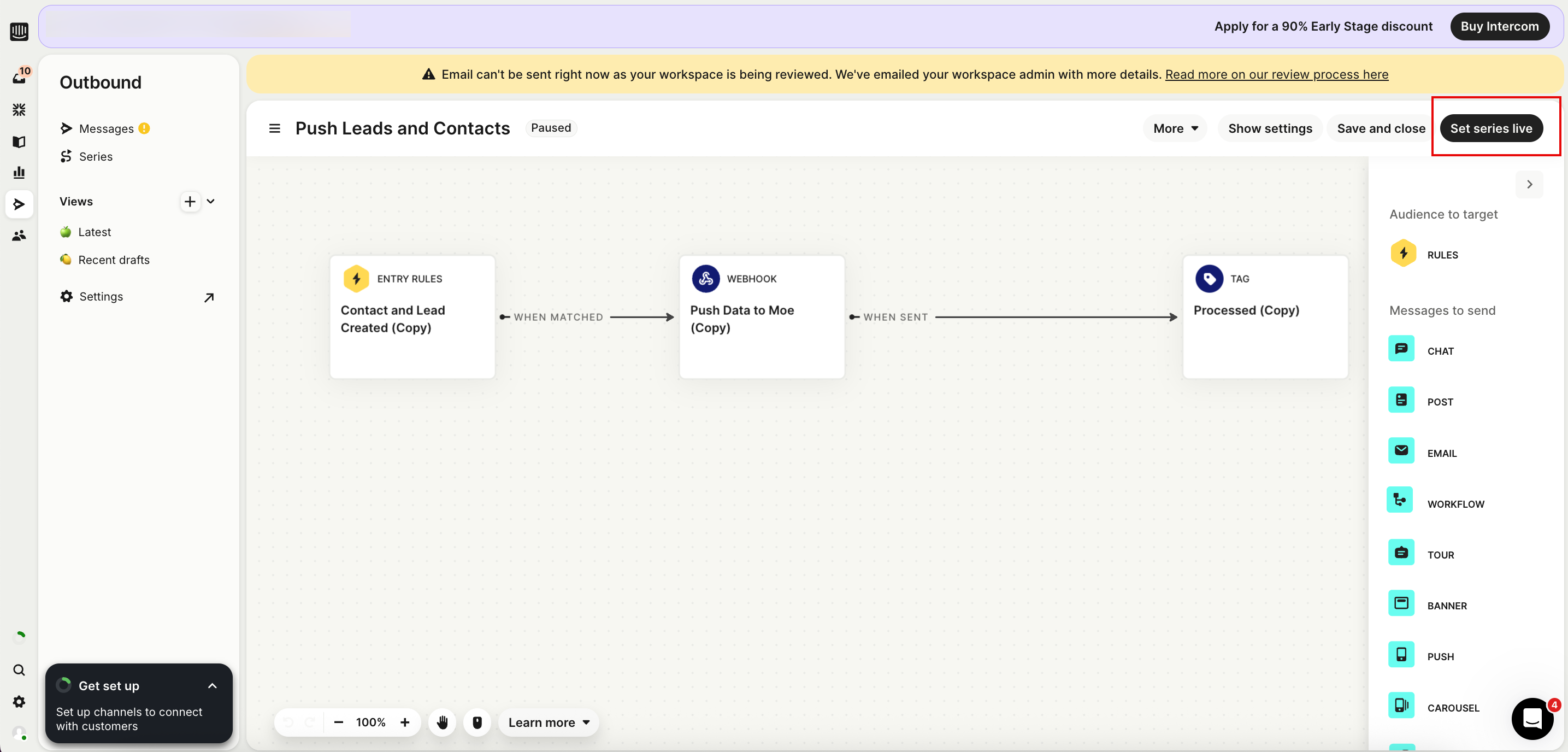This screenshot has width=1568, height=752.
Task: Click Save and close button
Action: pyautogui.click(x=1381, y=128)
